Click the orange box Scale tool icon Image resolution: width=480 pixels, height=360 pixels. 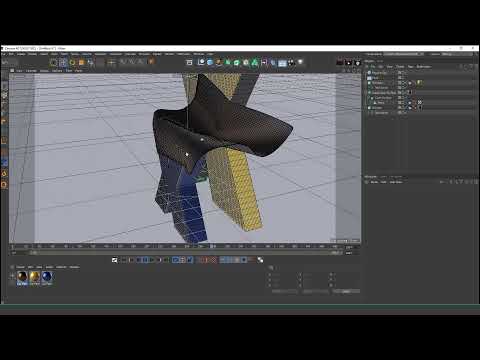pos(81,62)
